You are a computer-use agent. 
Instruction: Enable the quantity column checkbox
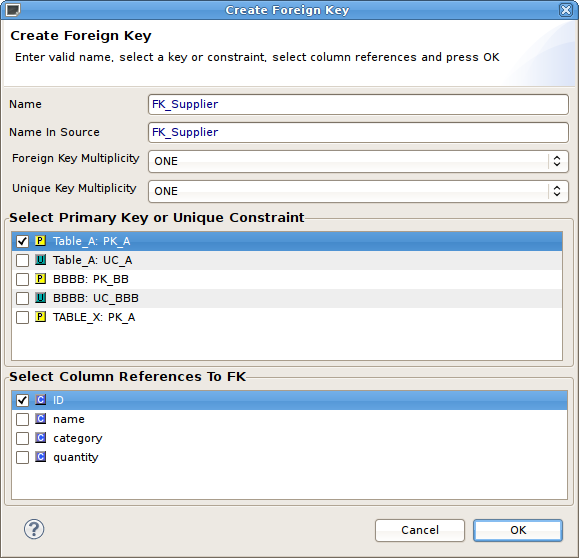pos(22,457)
